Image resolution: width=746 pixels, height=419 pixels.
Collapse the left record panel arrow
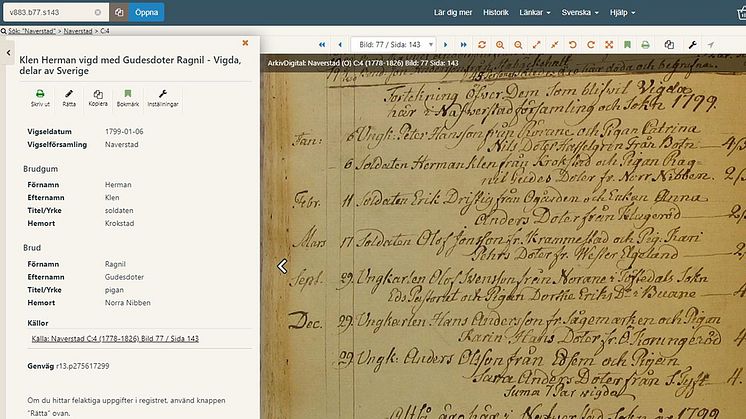click(x=8, y=51)
